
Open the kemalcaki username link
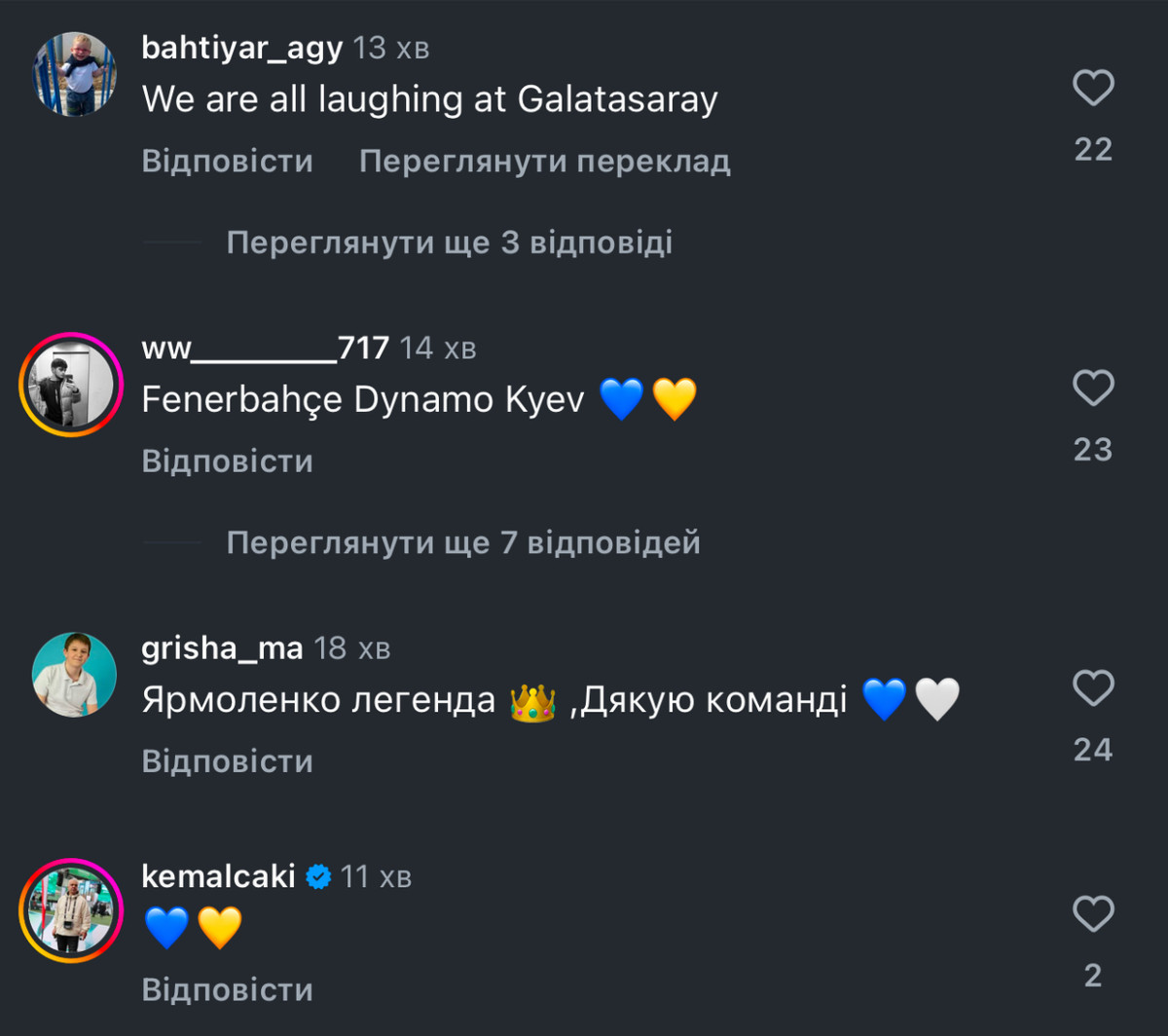(218, 876)
